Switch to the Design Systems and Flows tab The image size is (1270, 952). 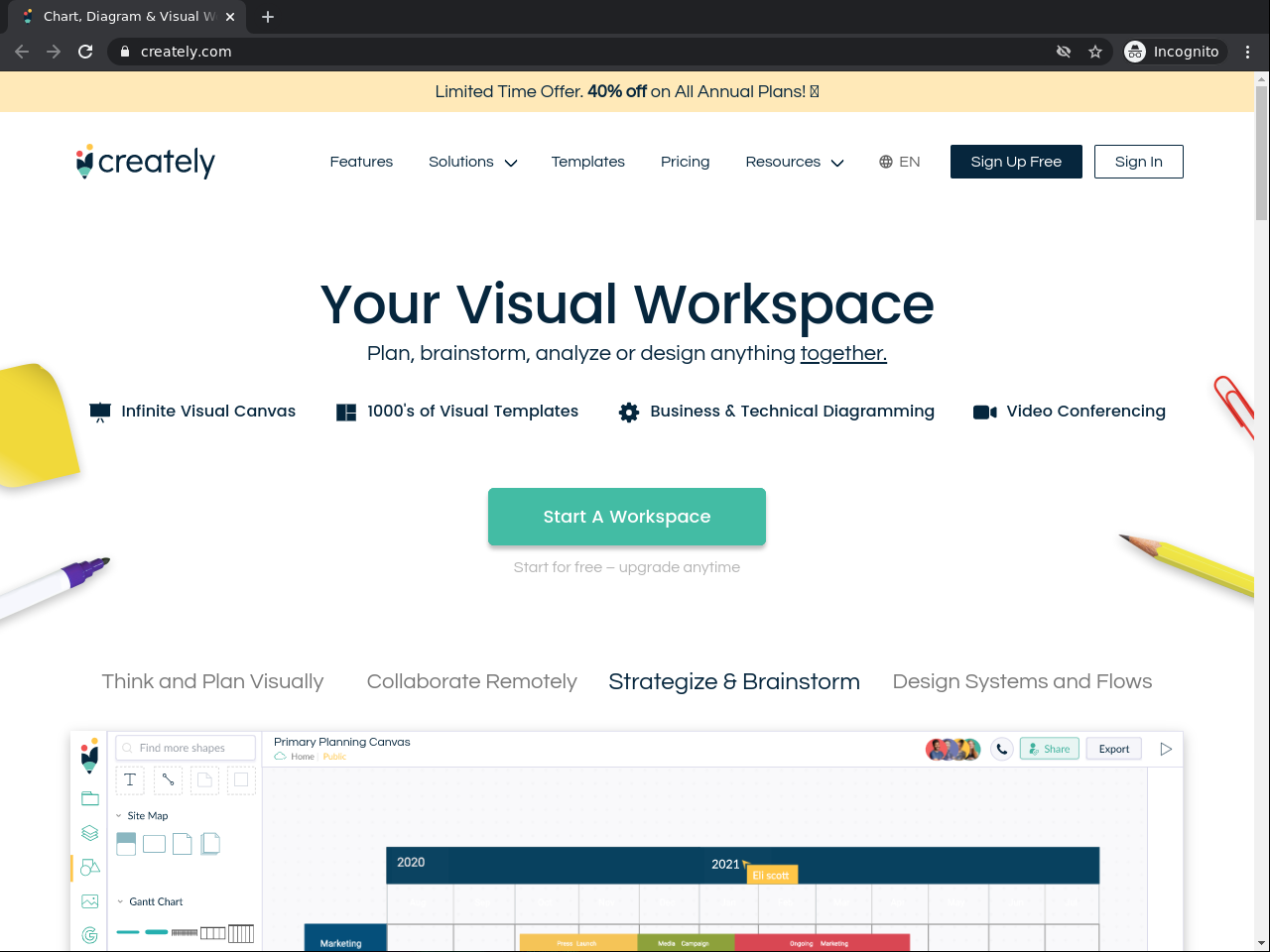(x=1022, y=681)
